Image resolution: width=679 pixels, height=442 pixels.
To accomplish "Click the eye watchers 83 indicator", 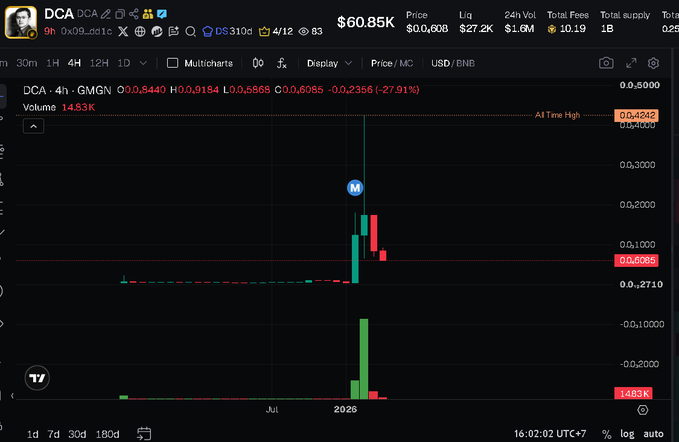I will coord(311,31).
